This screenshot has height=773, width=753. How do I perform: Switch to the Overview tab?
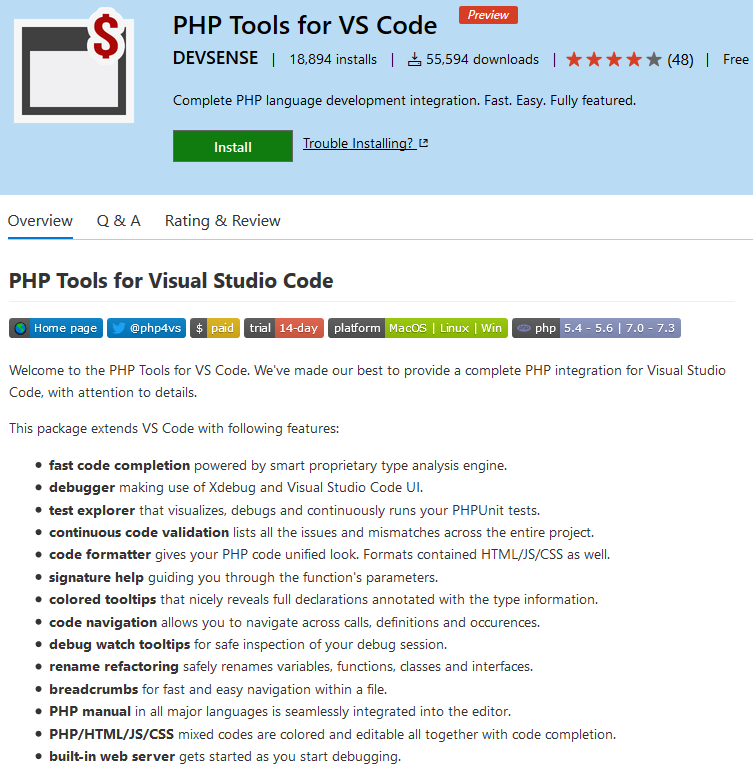40,220
